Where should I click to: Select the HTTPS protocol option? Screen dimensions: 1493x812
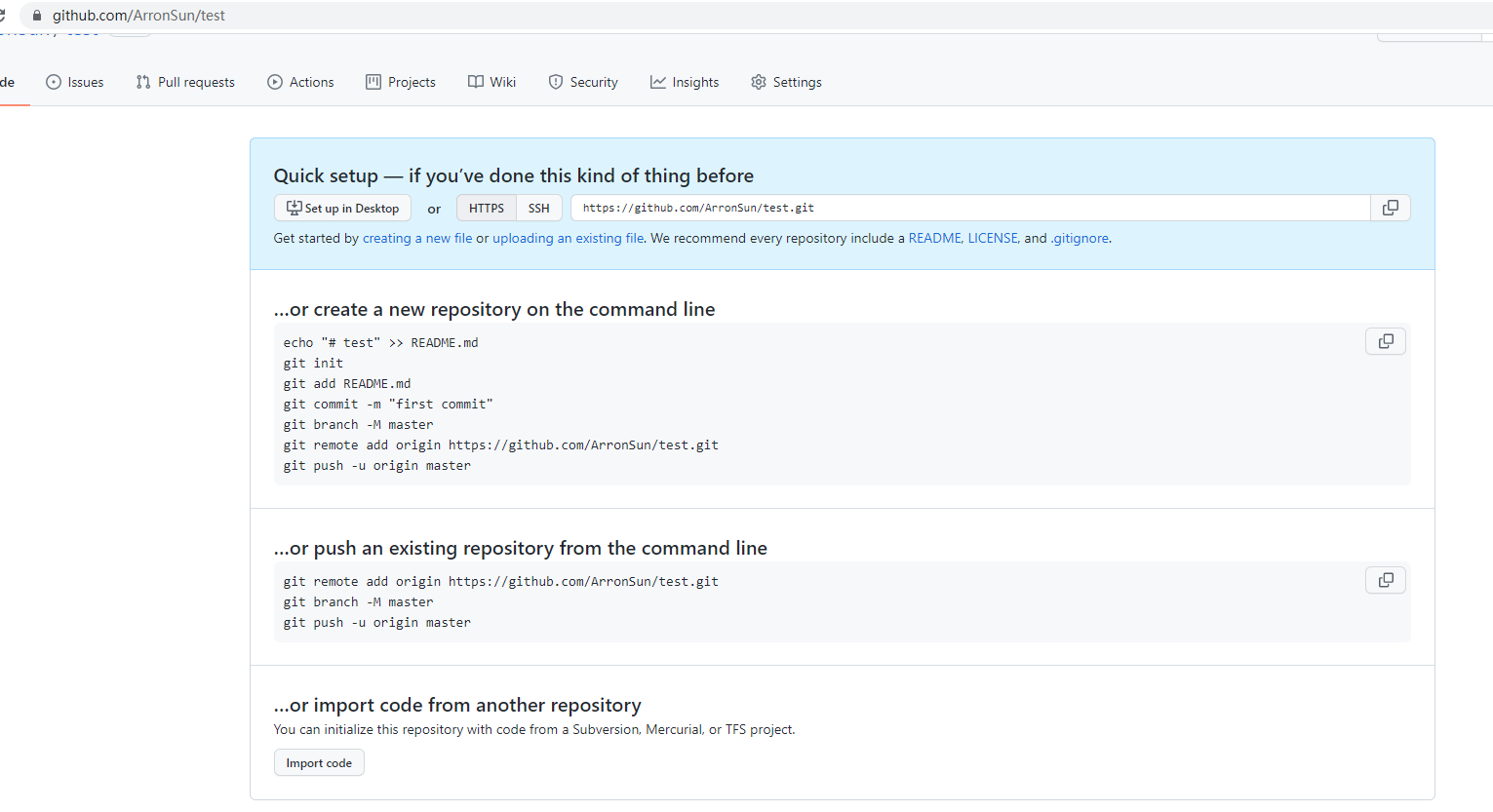click(x=487, y=208)
